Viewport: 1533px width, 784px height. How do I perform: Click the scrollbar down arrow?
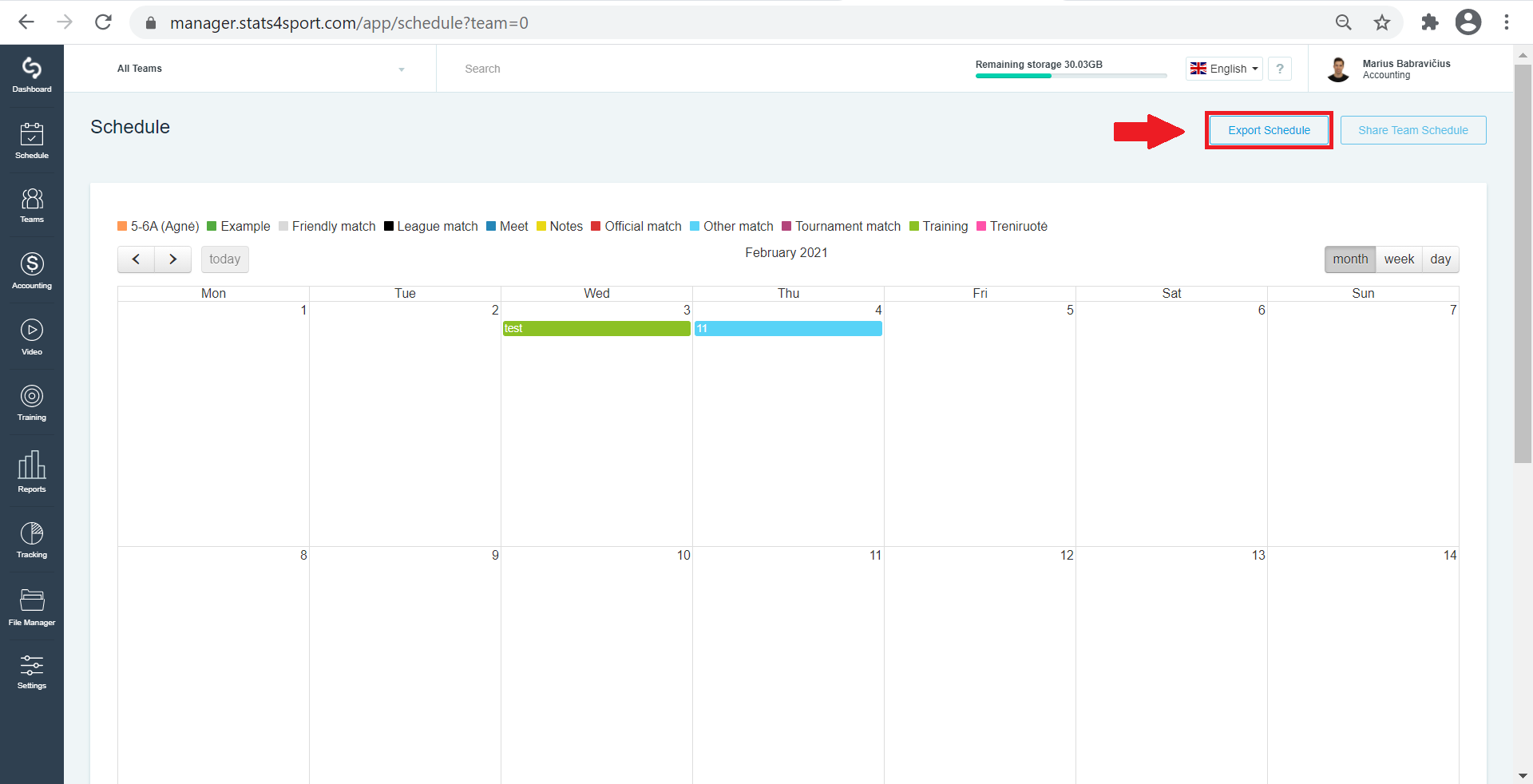pyautogui.click(x=1523, y=775)
